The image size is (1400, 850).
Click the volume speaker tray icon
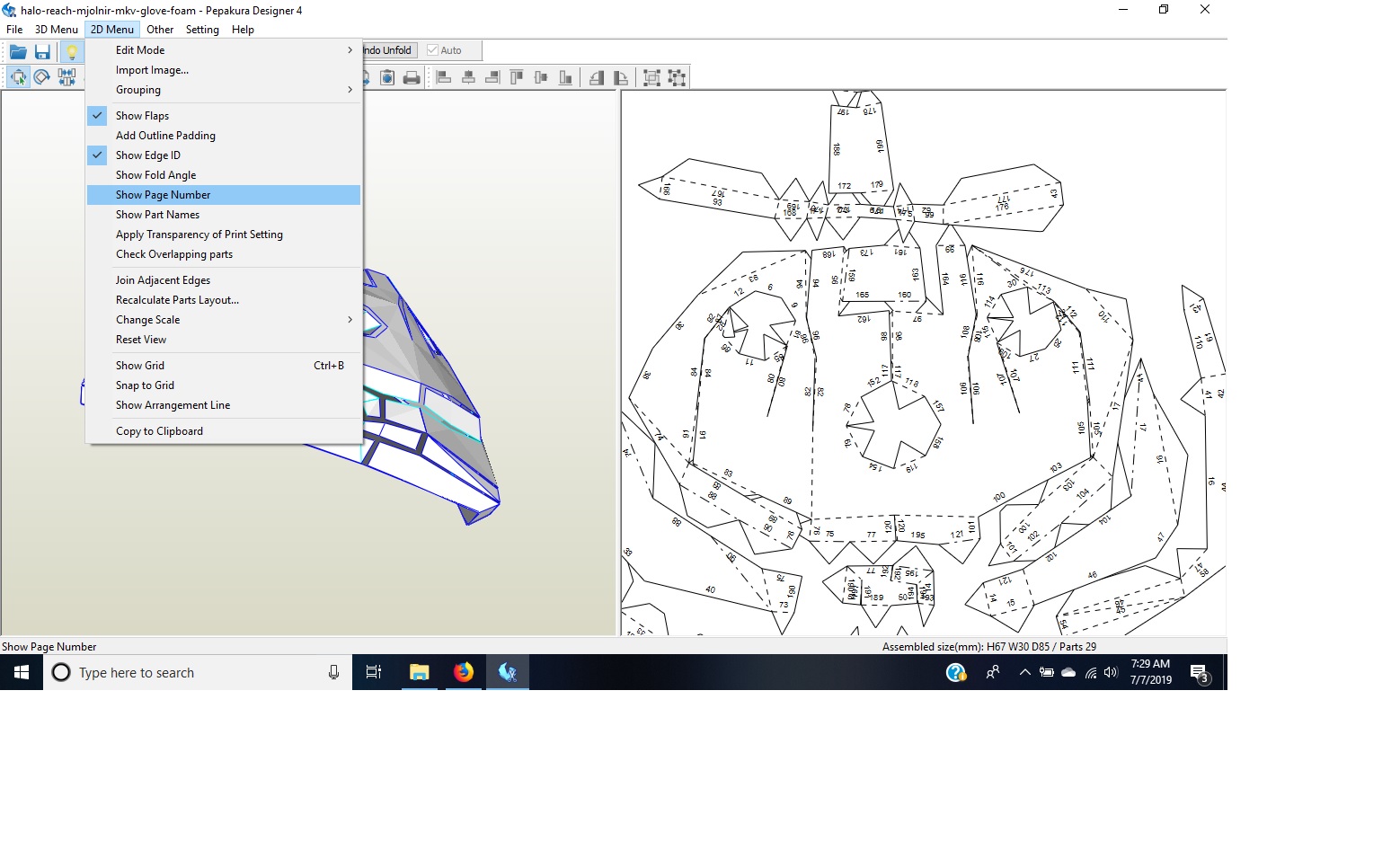coord(1112,672)
